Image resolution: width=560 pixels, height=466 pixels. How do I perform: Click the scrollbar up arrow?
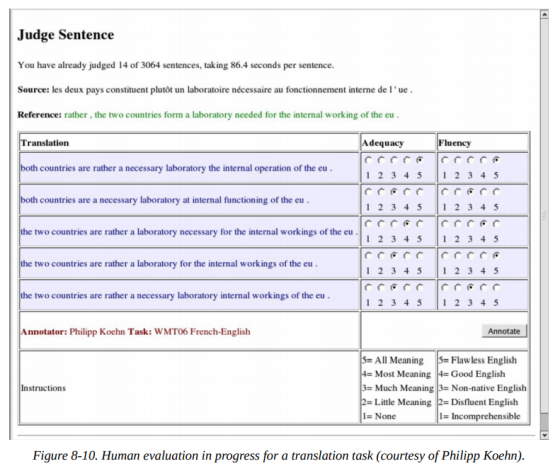544,15
